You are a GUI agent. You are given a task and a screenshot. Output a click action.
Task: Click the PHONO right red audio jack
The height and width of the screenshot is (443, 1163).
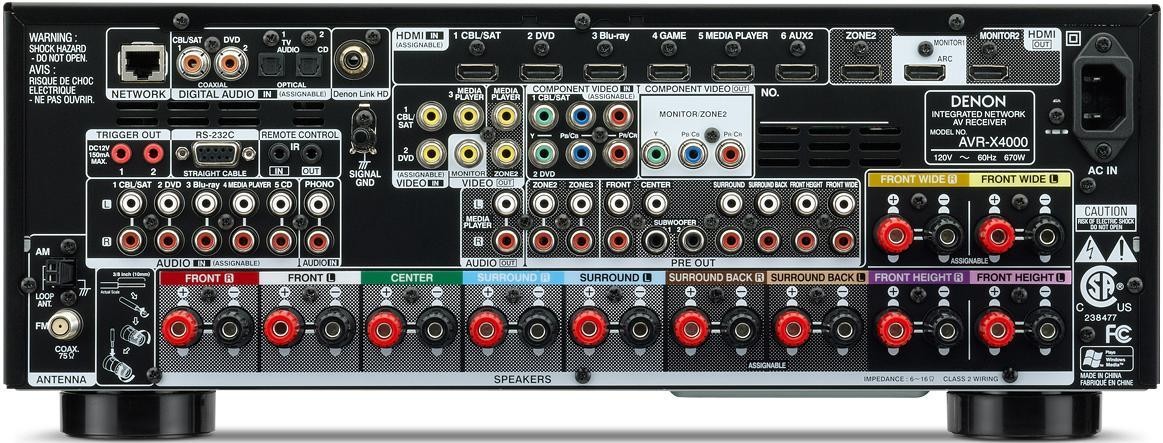pyautogui.click(x=319, y=240)
